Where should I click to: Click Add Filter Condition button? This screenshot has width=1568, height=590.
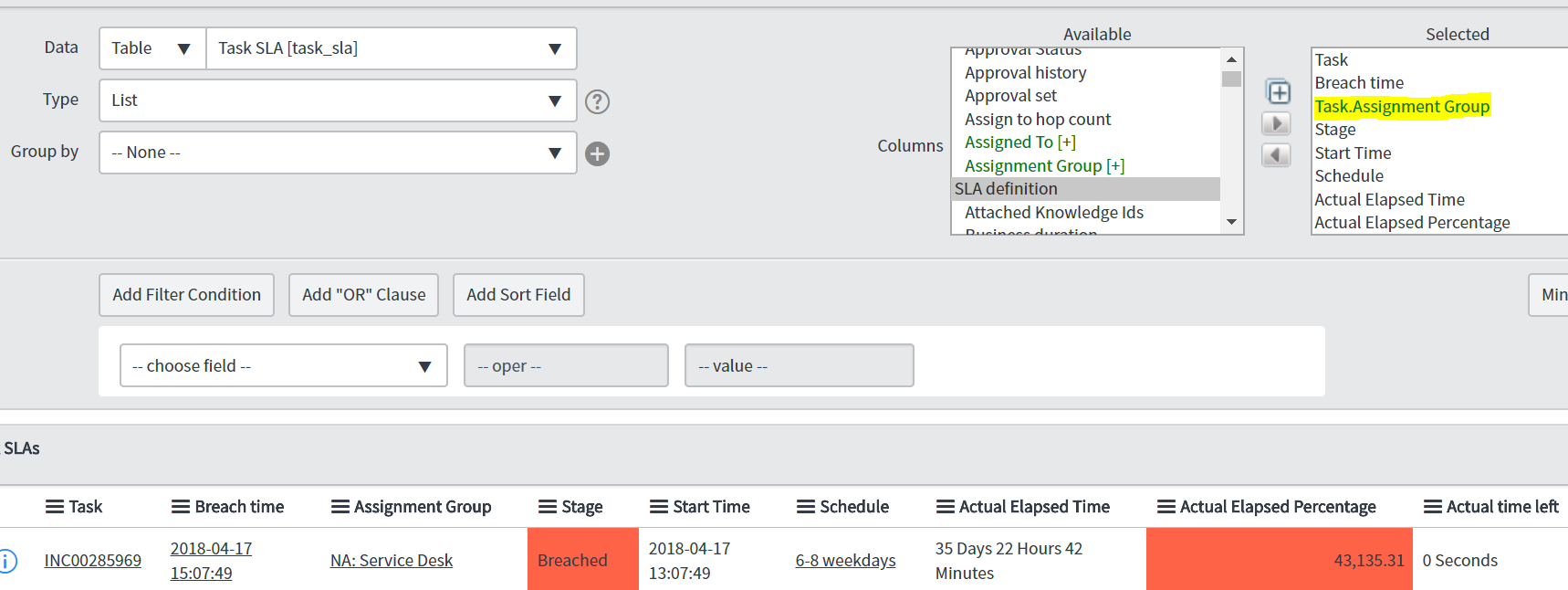pyautogui.click(x=187, y=295)
